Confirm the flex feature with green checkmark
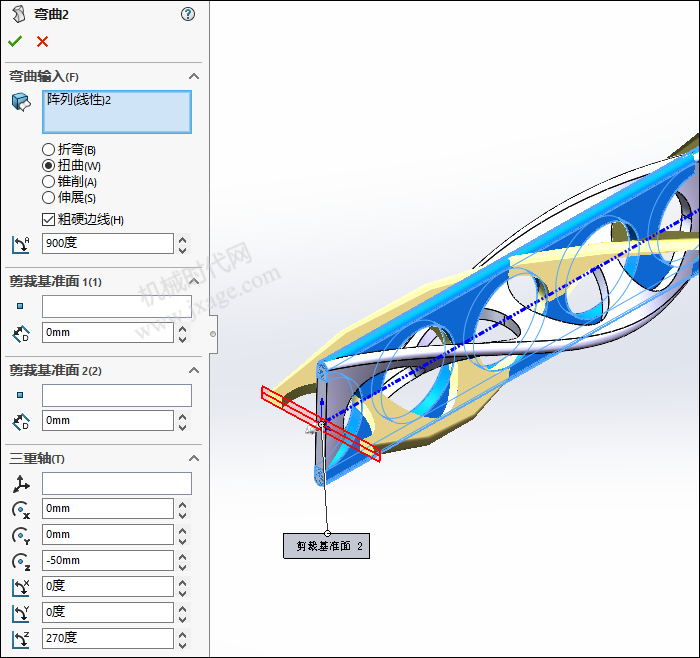This screenshot has width=700, height=658. click(x=15, y=42)
